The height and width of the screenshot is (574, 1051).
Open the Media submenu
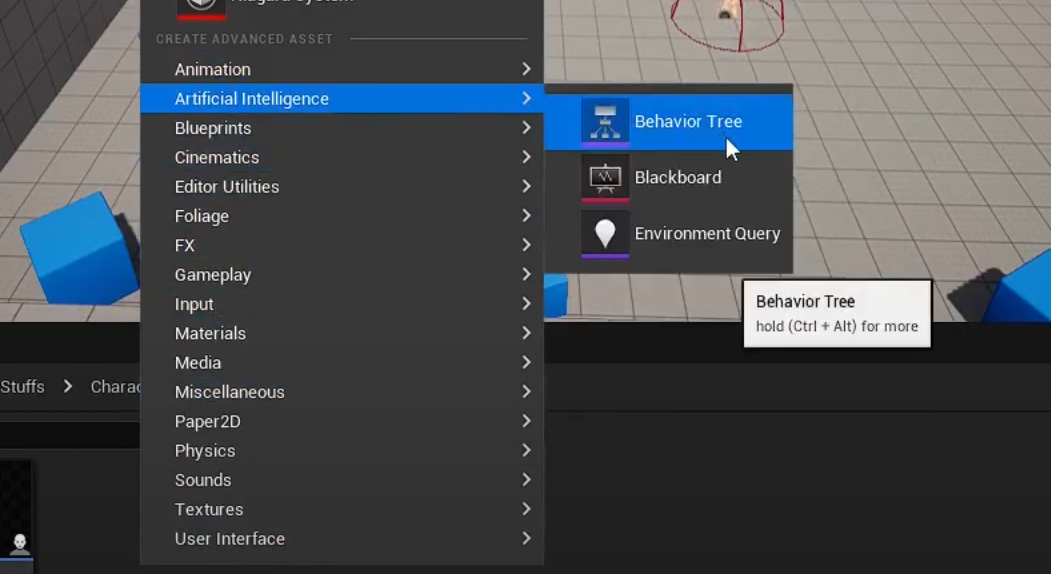(x=342, y=363)
